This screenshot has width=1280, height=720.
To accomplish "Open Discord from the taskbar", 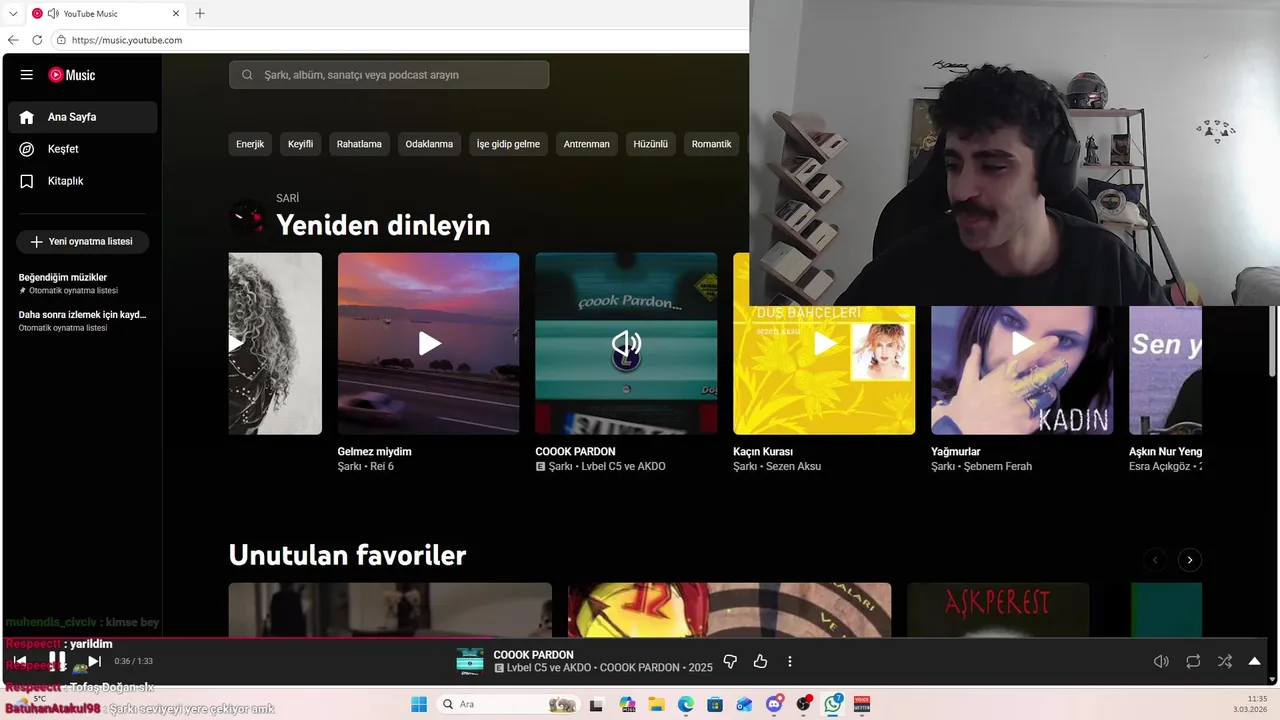I will [x=774, y=704].
